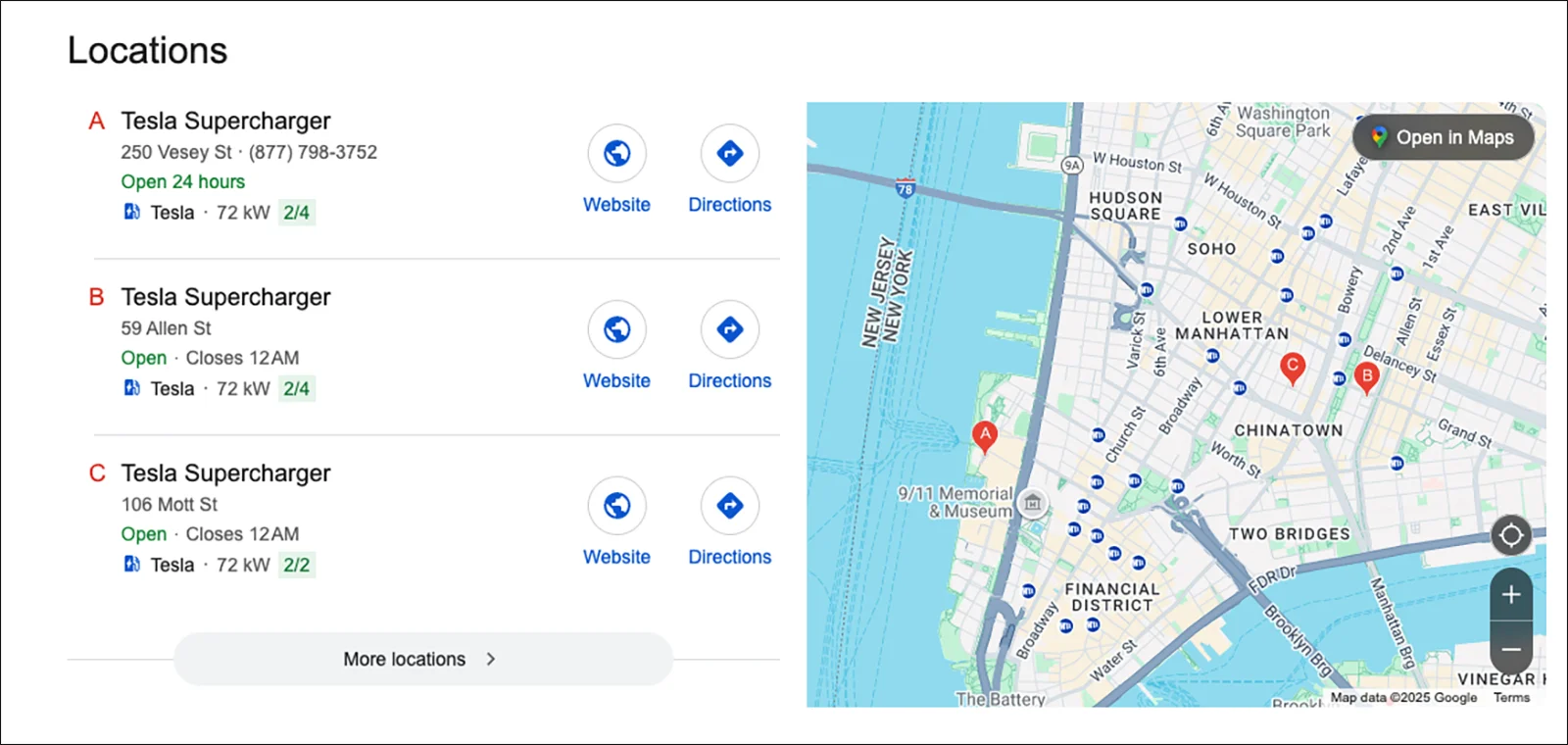
Task: Open Tesla Supercharger listing at 250 Vesey St
Action: pos(225,121)
